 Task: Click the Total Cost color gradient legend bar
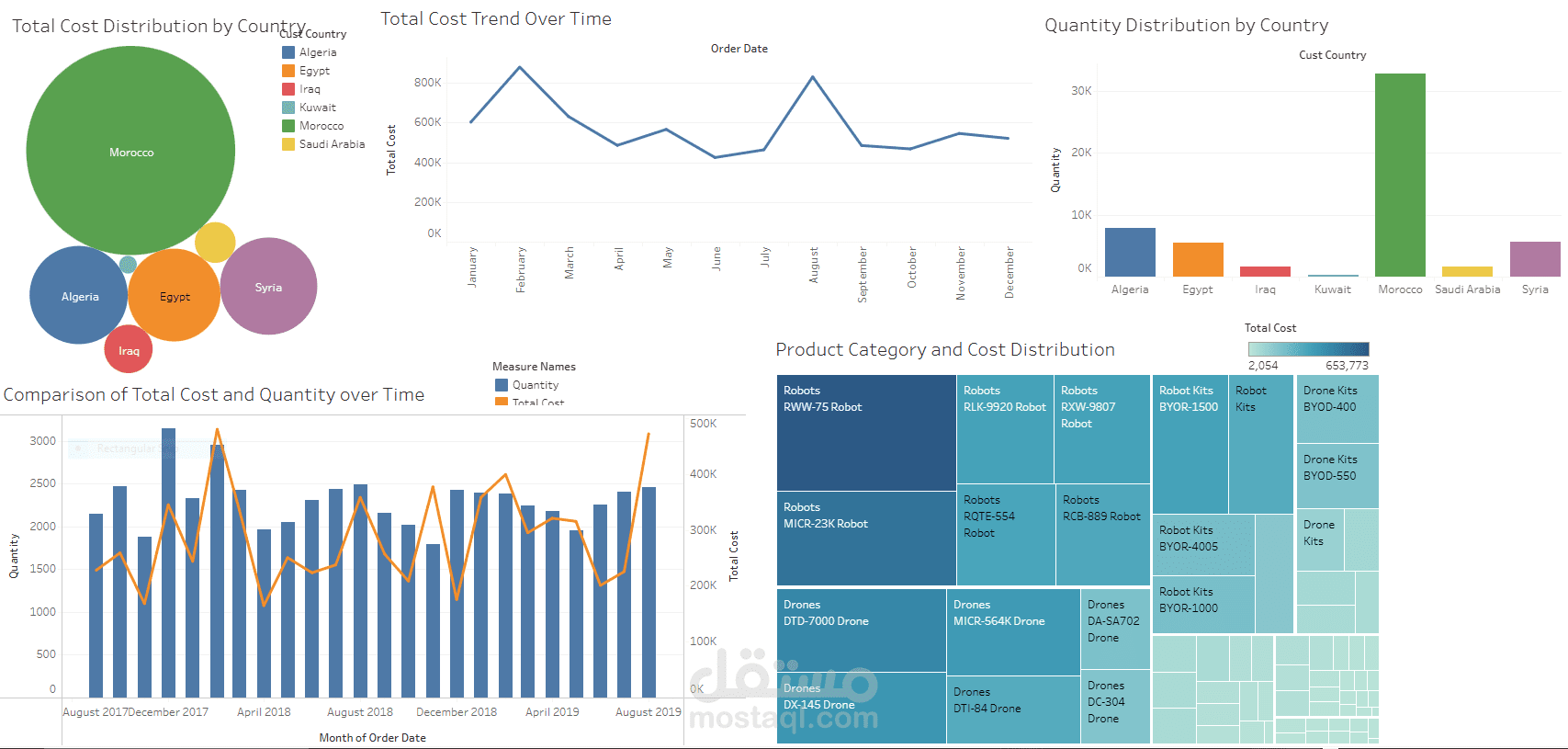[1308, 349]
